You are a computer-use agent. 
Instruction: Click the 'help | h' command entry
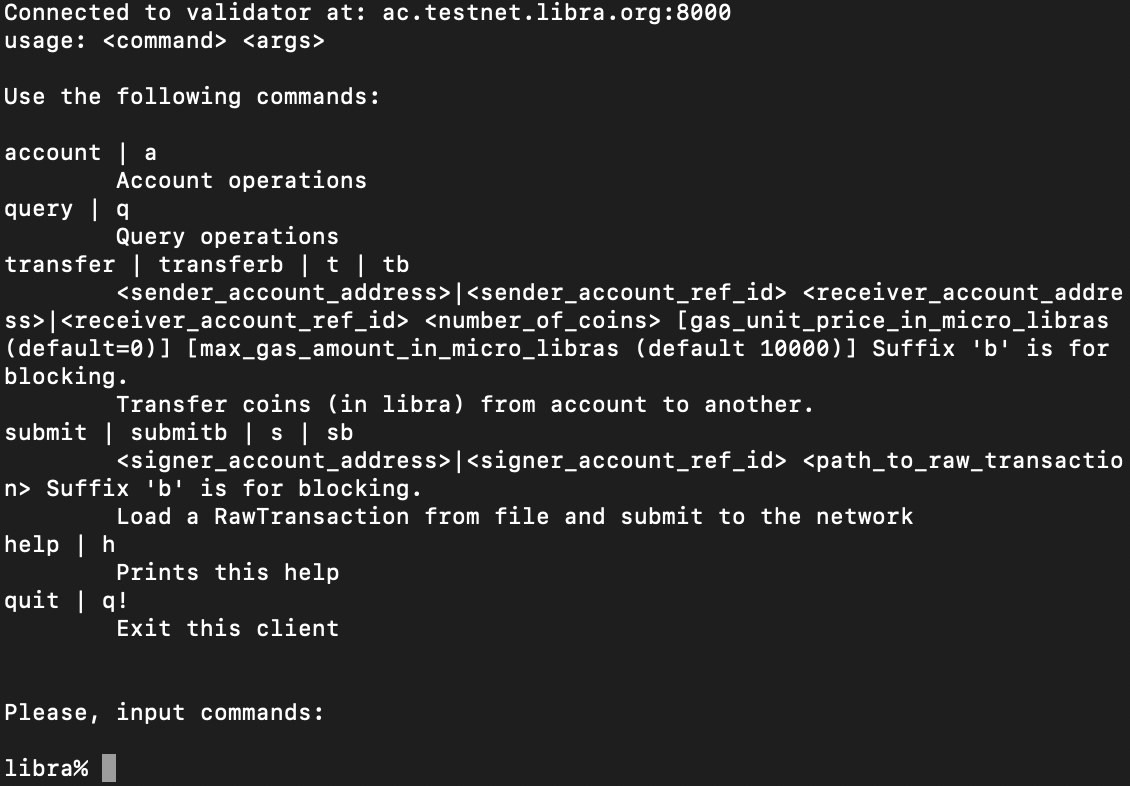click(60, 545)
